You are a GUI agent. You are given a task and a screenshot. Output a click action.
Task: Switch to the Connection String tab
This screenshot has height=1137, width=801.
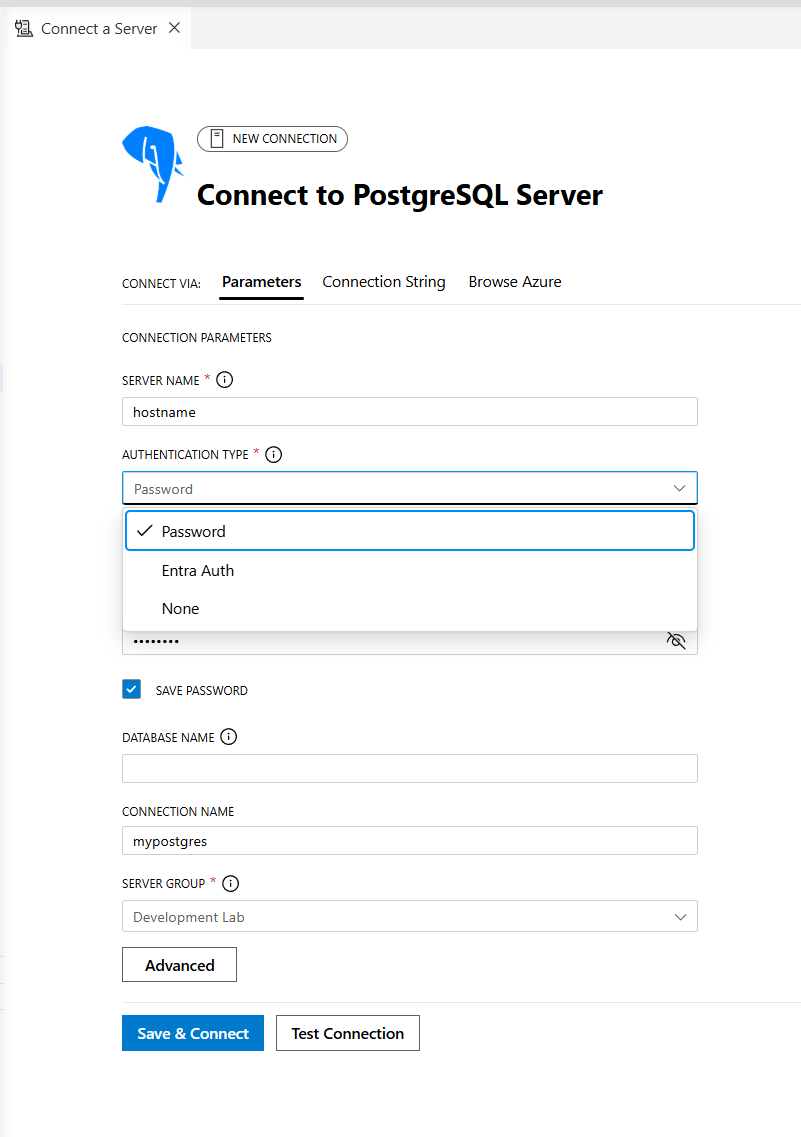pyautogui.click(x=384, y=282)
